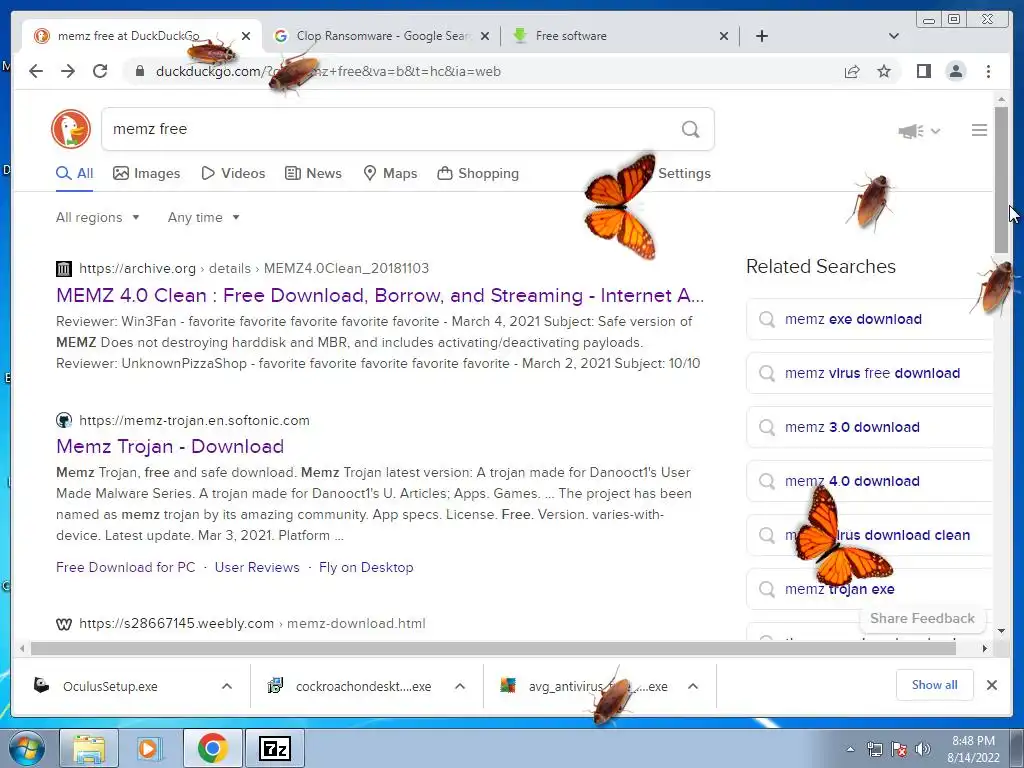
Task: Expand options for OculusSetup.exe download
Action: 227,686
